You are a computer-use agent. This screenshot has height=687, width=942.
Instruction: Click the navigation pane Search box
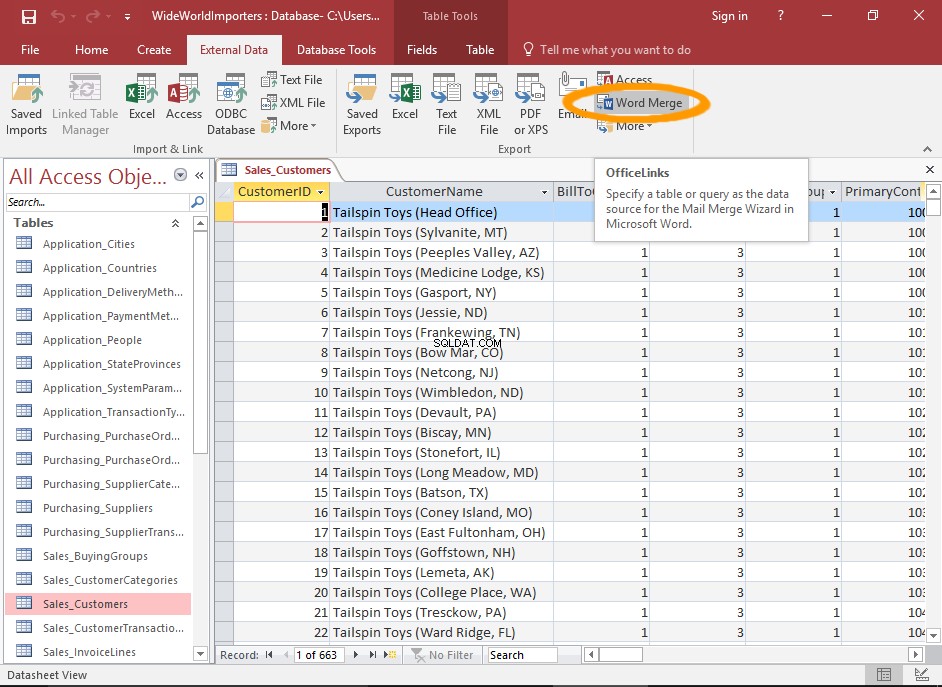click(x=97, y=202)
